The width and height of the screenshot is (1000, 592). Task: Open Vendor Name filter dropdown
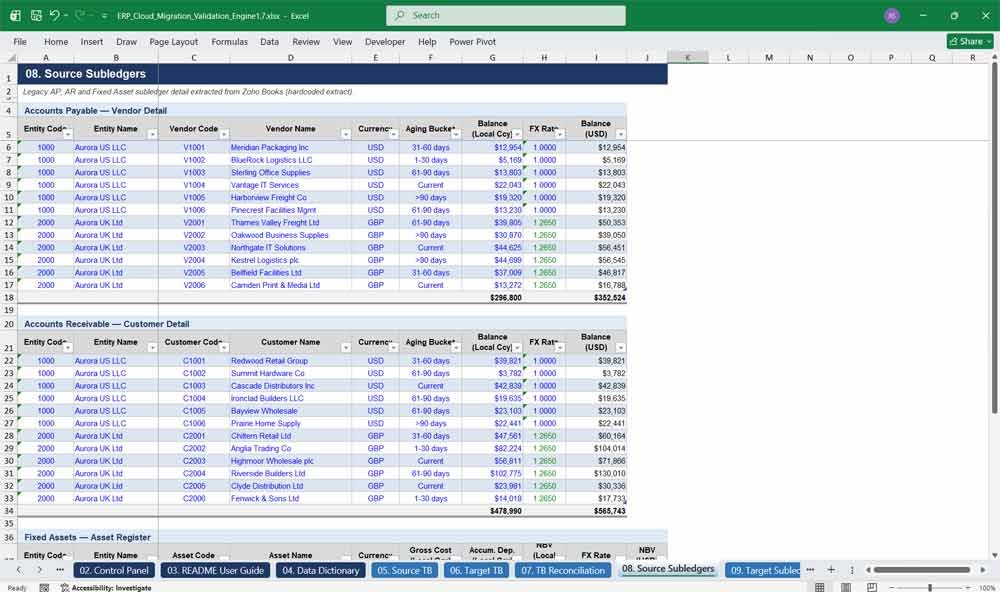pyautogui.click(x=346, y=134)
